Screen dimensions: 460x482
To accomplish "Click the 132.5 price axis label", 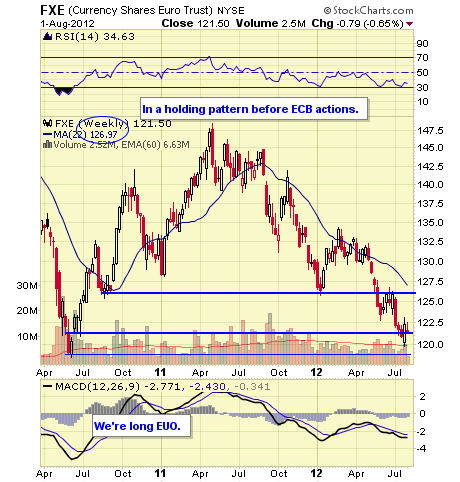I will pyautogui.click(x=430, y=241).
